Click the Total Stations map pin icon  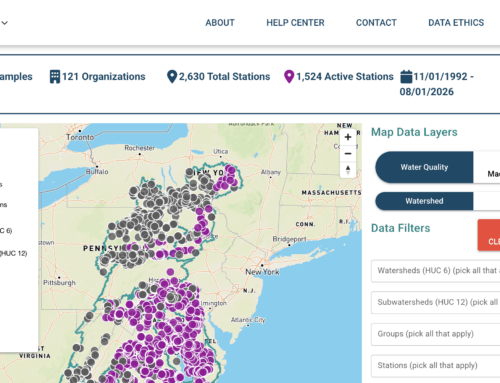(x=172, y=76)
